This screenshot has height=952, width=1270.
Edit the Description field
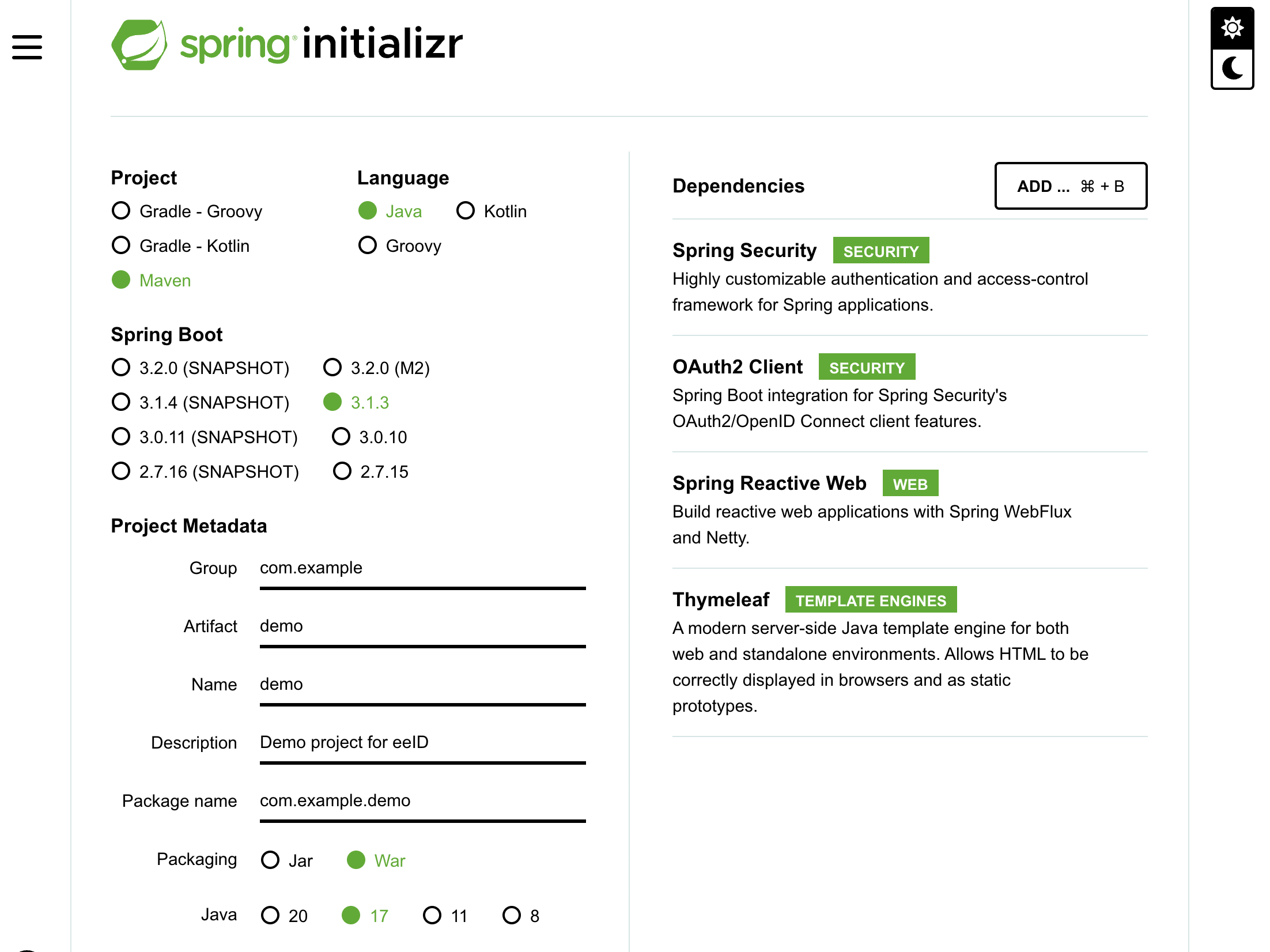click(x=423, y=744)
